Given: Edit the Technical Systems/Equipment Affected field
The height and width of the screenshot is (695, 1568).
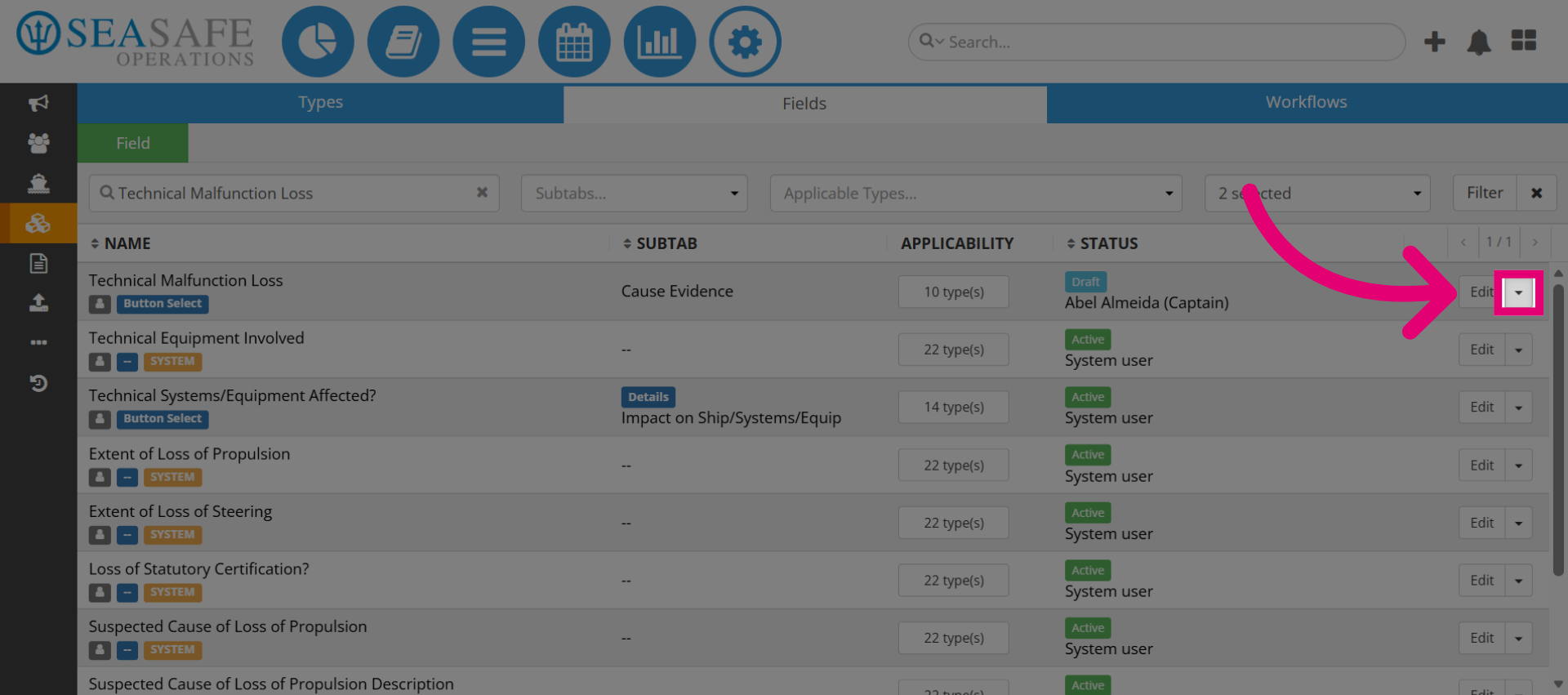Looking at the screenshot, I should pyautogui.click(x=1482, y=408).
